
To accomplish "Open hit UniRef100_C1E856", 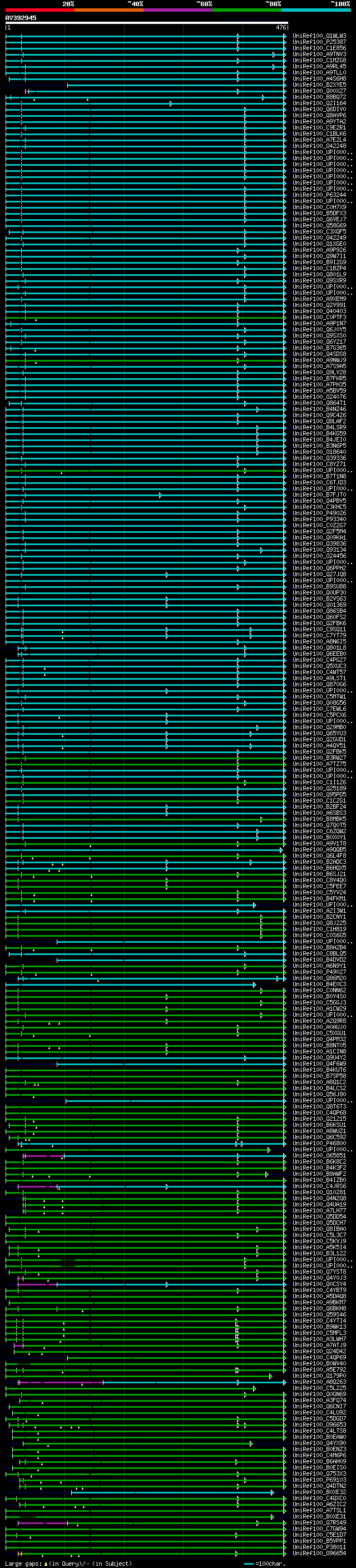I will point(319,48).
